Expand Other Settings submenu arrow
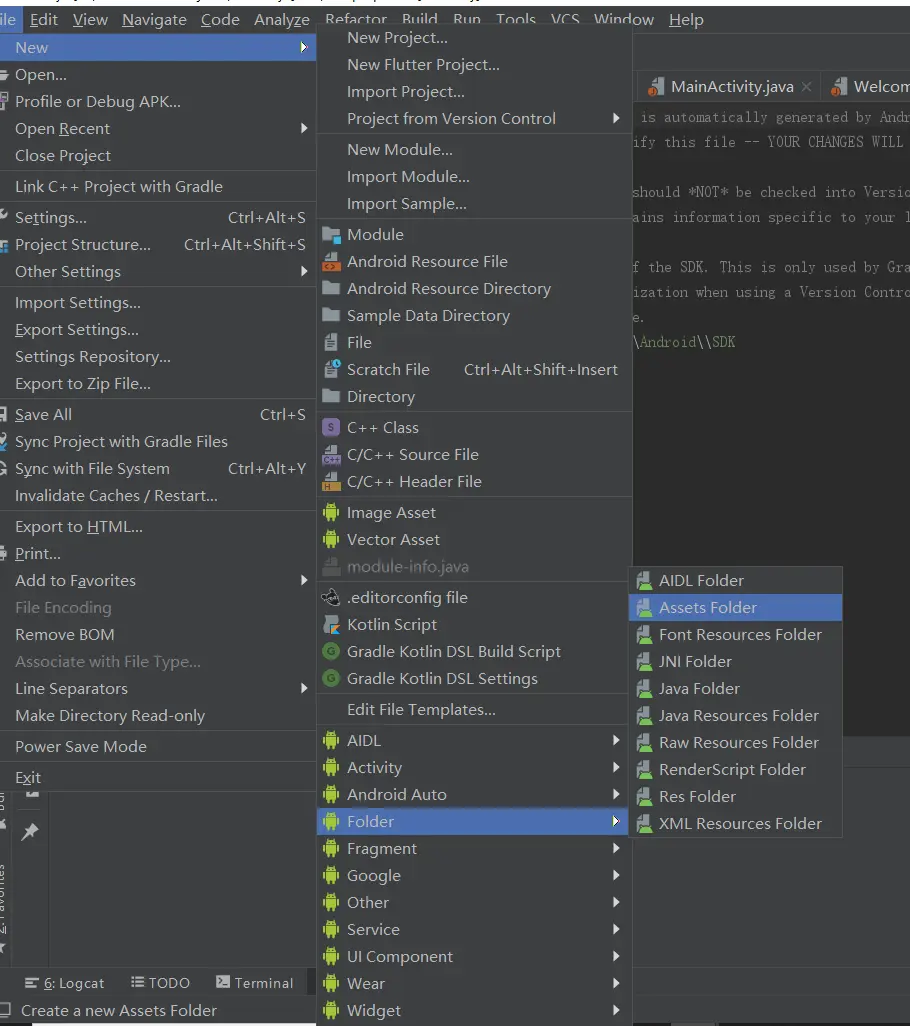The image size is (910, 1026). (304, 271)
